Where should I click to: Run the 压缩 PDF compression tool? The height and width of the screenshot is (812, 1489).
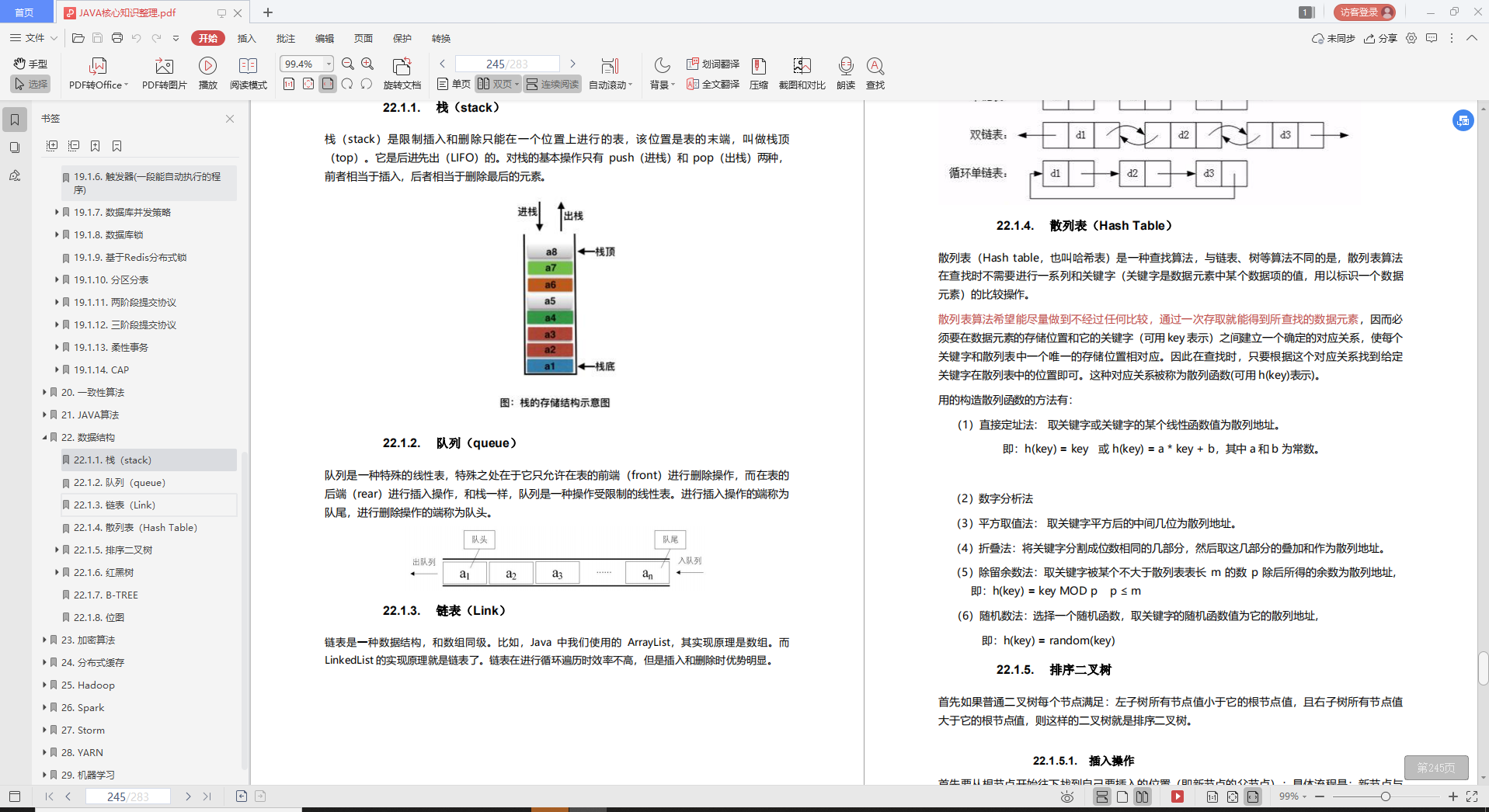tap(759, 72)
